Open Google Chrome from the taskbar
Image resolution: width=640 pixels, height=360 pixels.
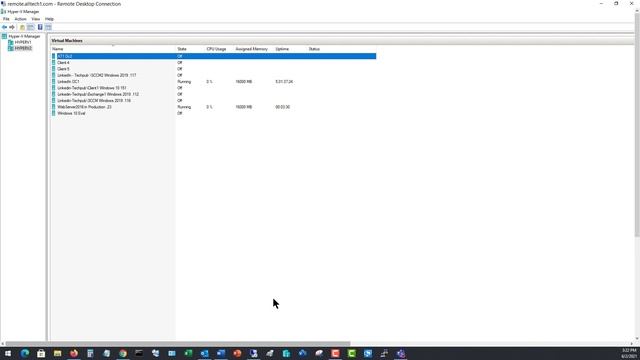tap(123, 353)
